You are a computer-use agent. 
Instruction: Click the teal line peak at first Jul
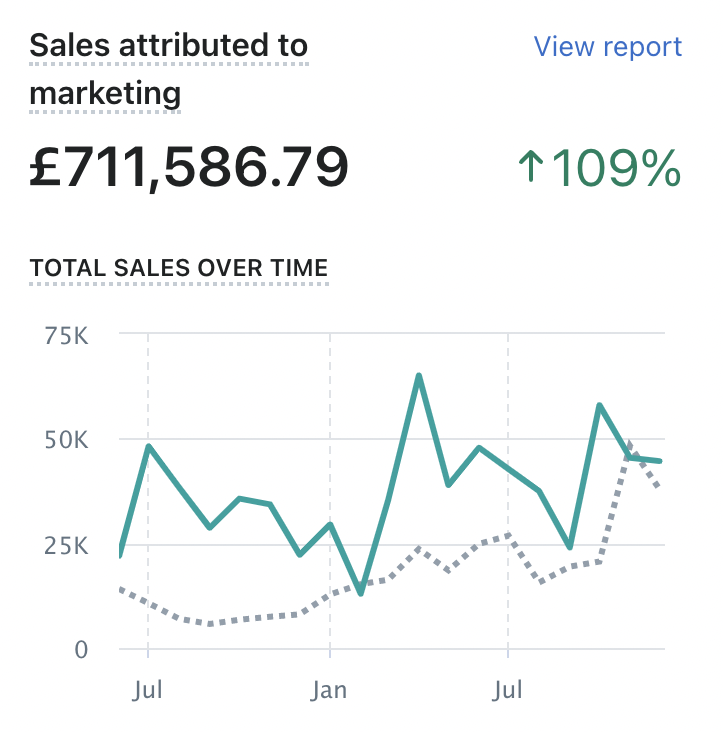tap(149, 446)
